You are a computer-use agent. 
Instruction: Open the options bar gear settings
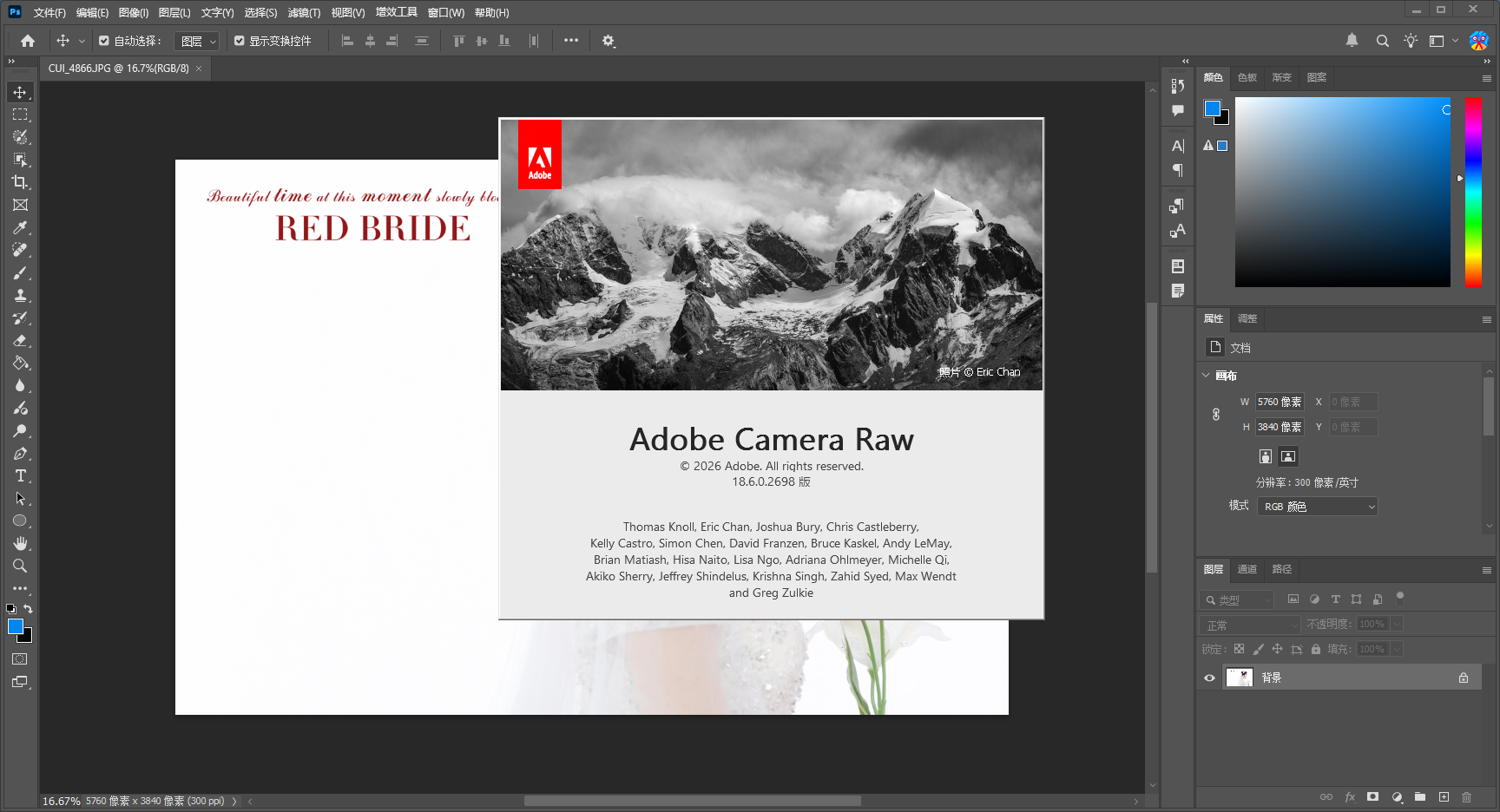(x=609, y=41)
